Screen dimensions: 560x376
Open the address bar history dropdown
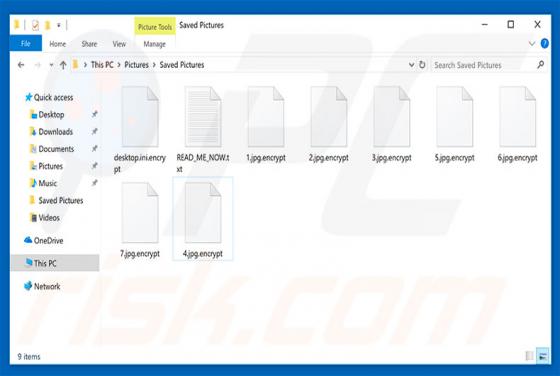(x=411, y=65)
